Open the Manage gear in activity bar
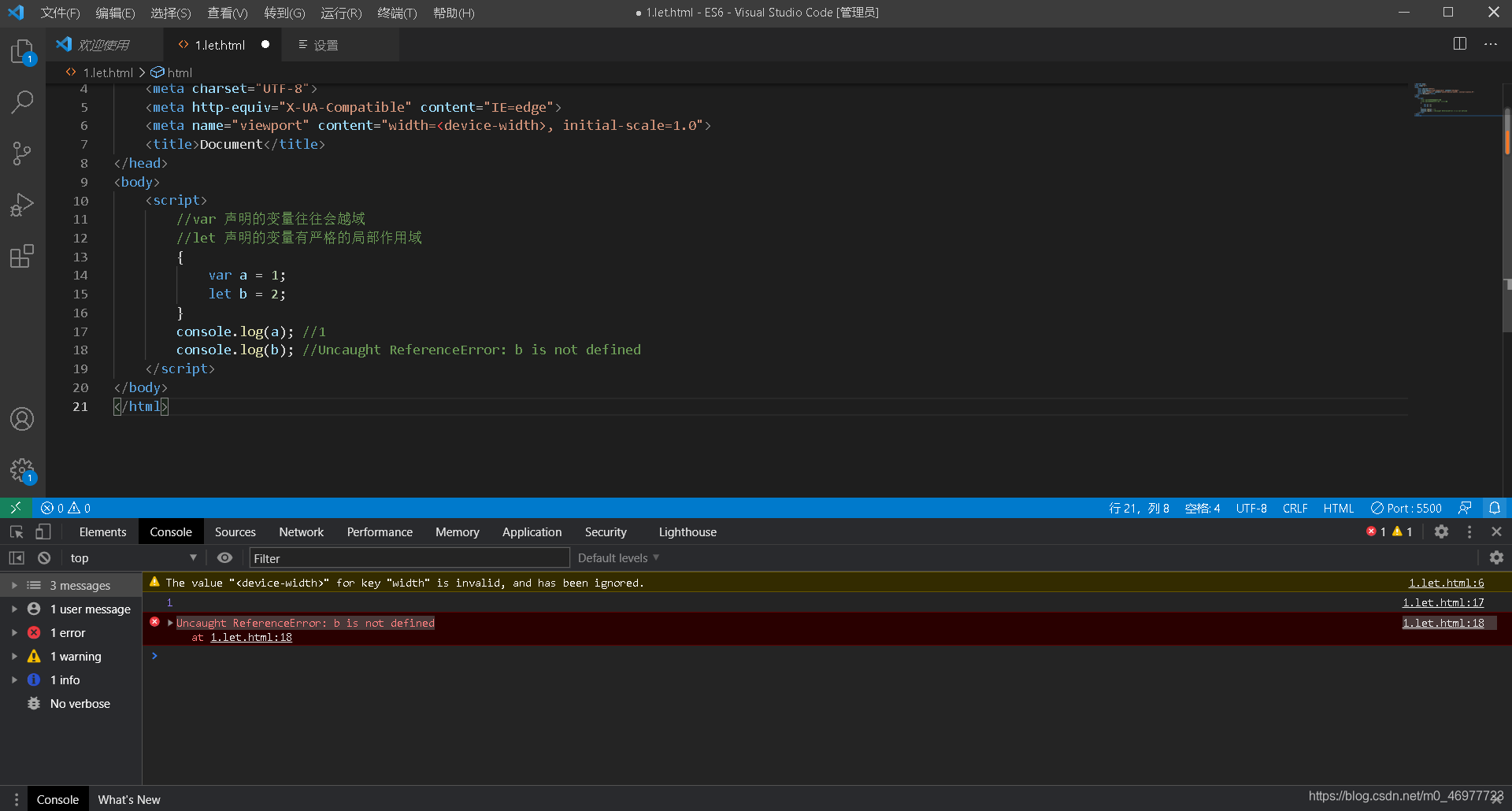This screenshot has width=1512, height=811. pyautogui.click(x=22, y=471)
